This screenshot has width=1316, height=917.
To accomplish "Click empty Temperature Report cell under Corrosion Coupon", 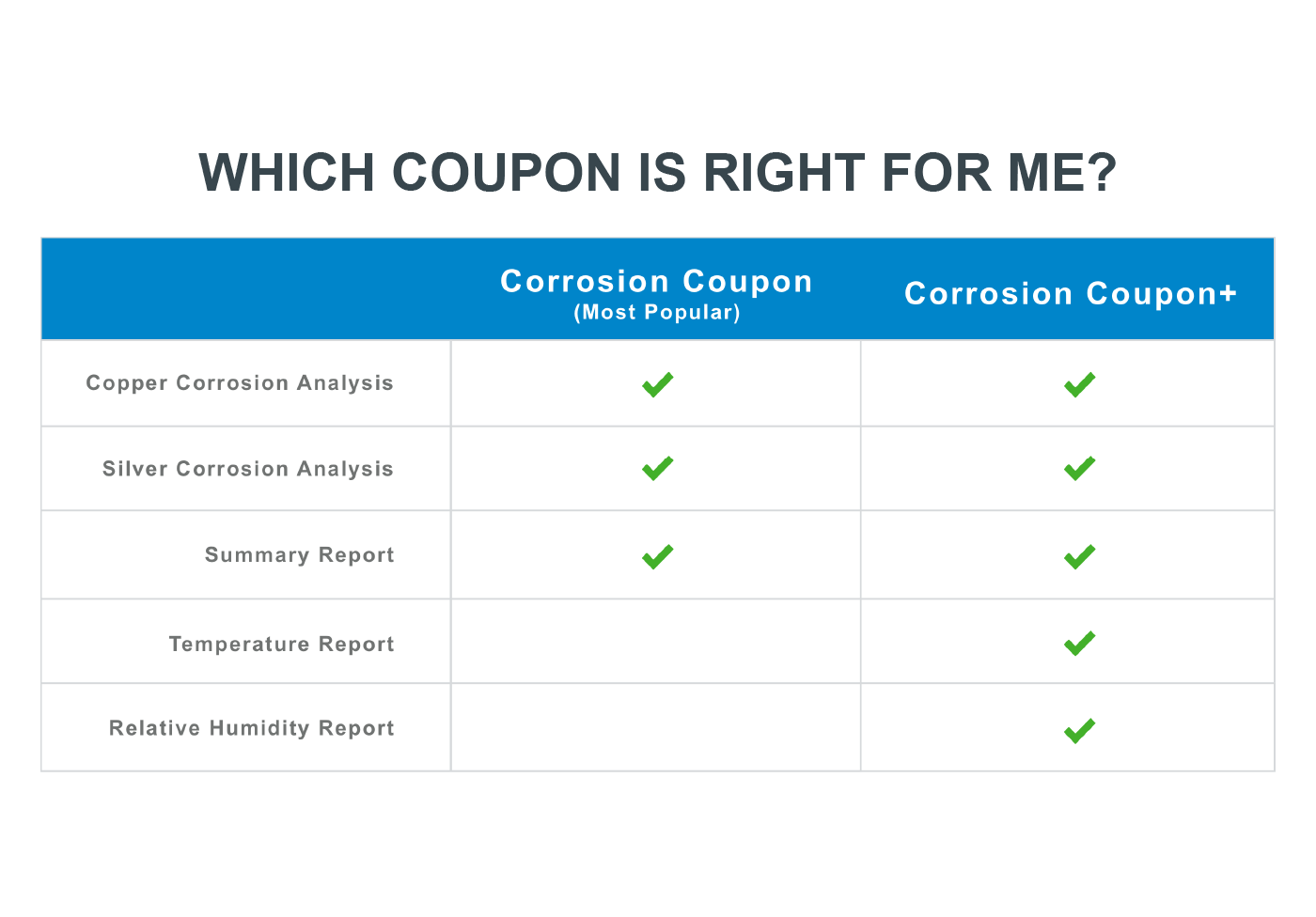I will click(x=656, y=642).
